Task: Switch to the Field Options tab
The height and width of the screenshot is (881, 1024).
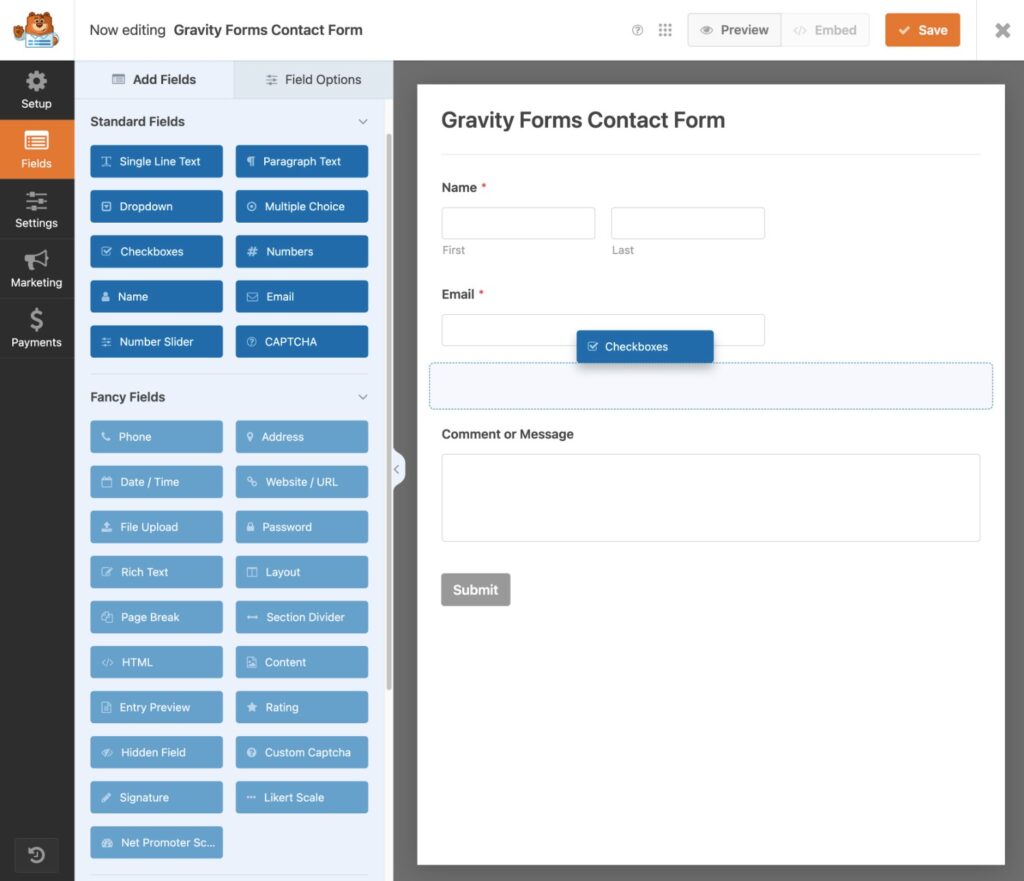Action: [x=312, y=79]
